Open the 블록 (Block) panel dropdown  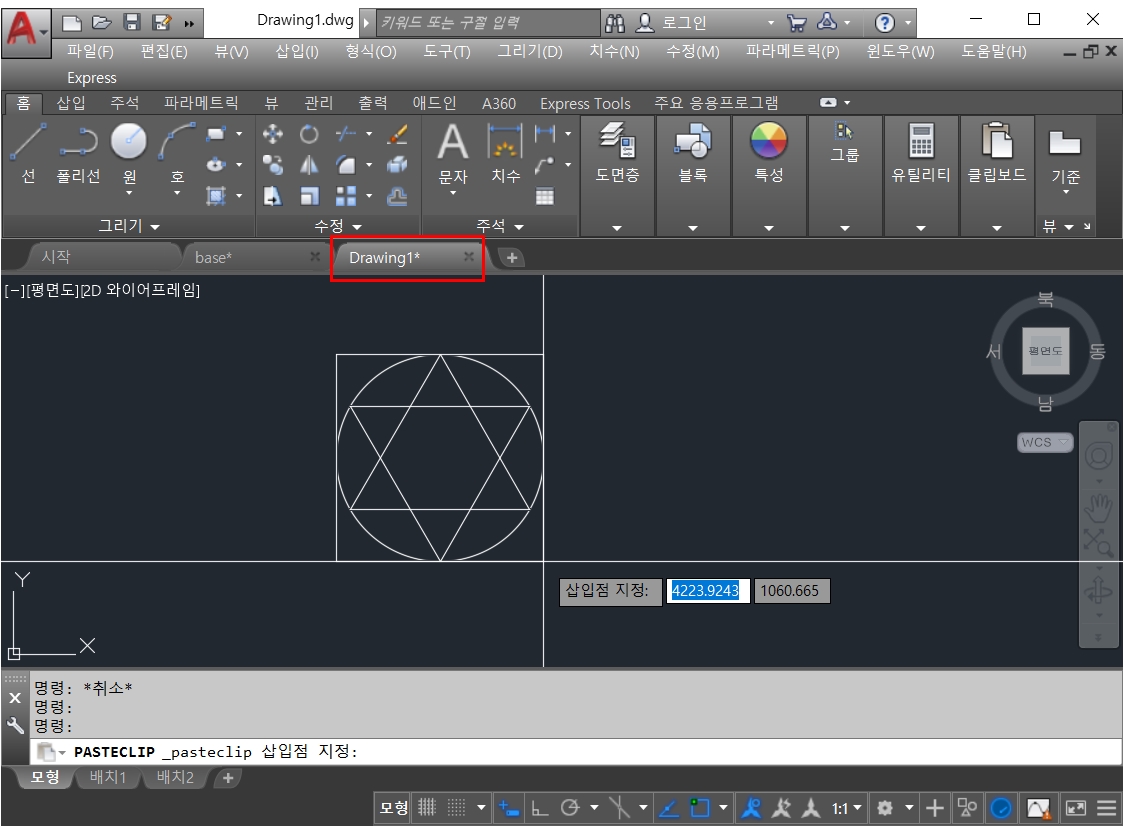click(693, 228)
